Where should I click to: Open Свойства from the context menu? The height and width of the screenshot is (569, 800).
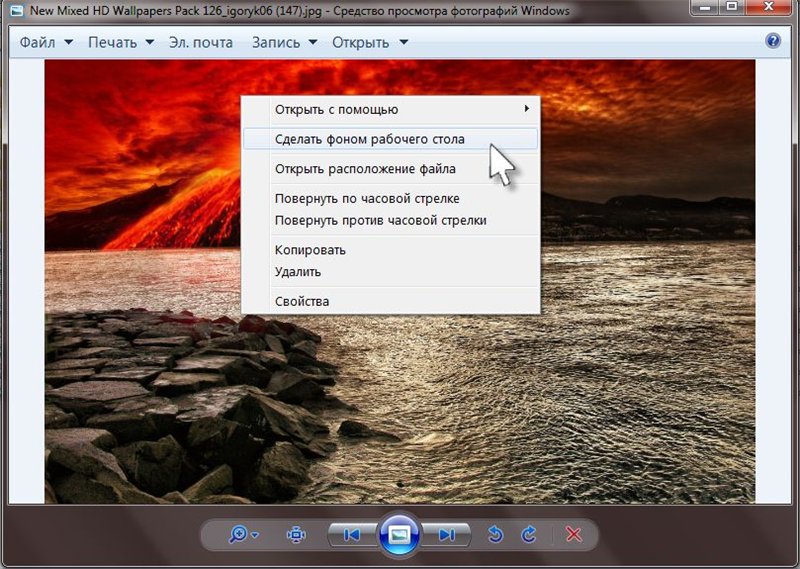click(x=390, y=301)
